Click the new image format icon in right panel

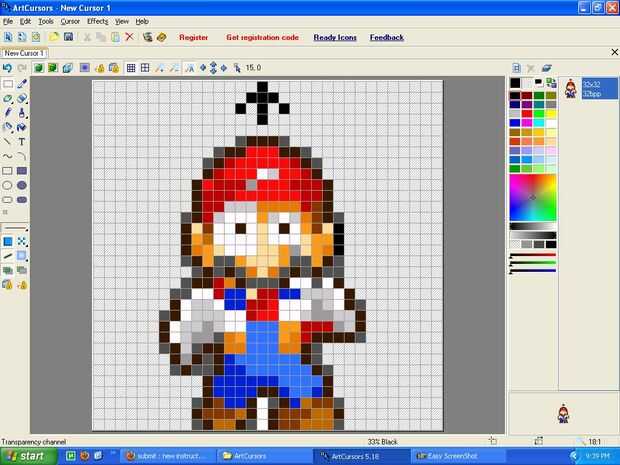(516, 68)
